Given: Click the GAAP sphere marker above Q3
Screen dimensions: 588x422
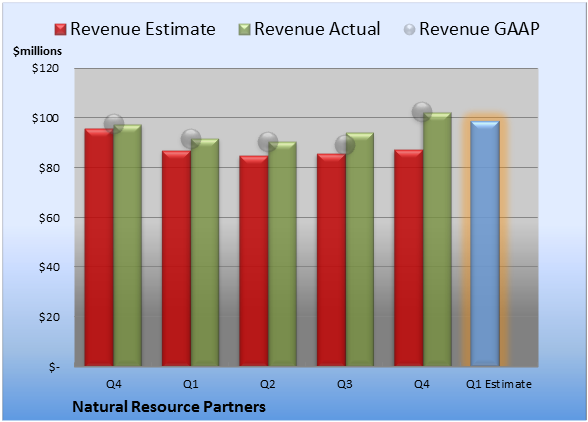Looking at the screenshot, I should pyautogui.click(x=345, y=145).
